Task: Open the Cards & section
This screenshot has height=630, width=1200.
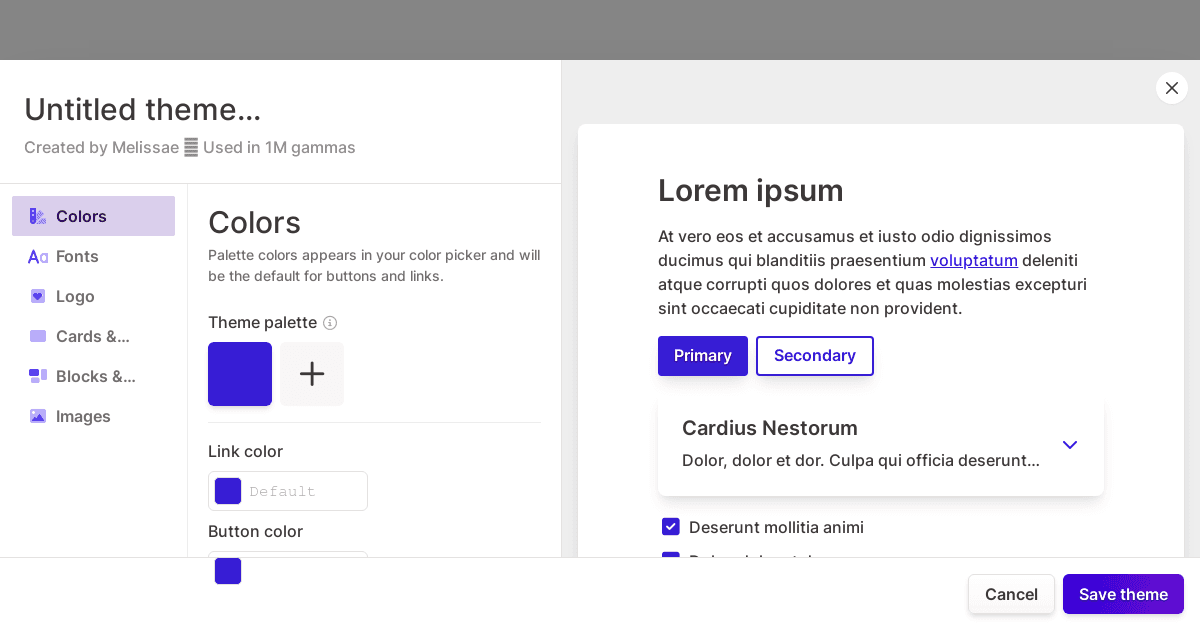Action: pos(93,336)
